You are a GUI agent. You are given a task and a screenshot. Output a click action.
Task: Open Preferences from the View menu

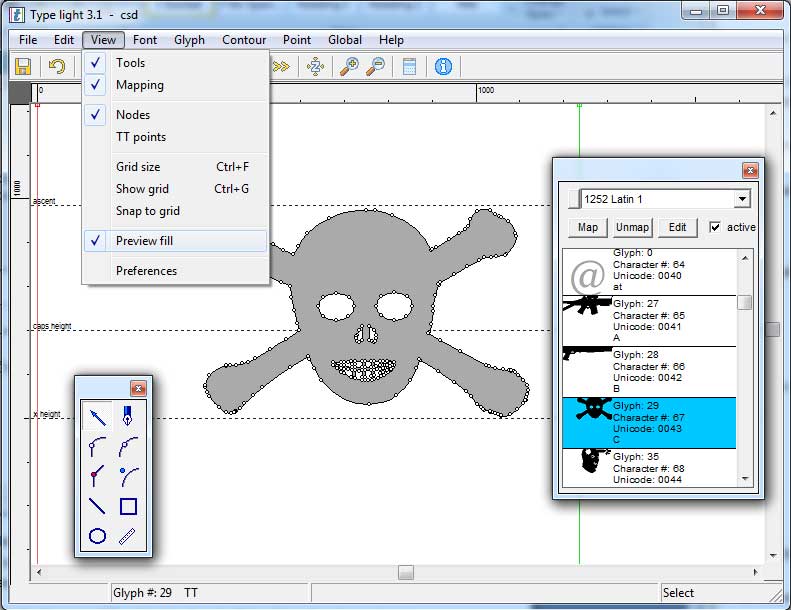(x=146, y=271)
